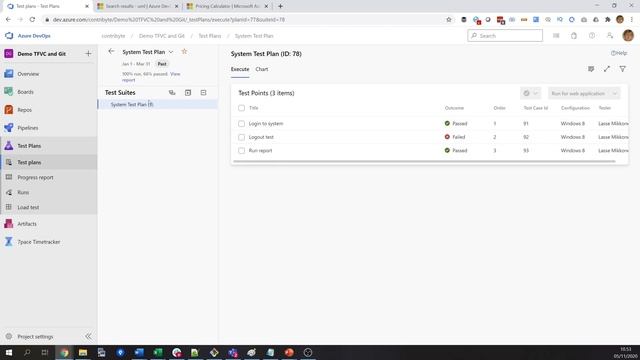Open column options icon above test points
640x360 pixels.
(591, 69)
